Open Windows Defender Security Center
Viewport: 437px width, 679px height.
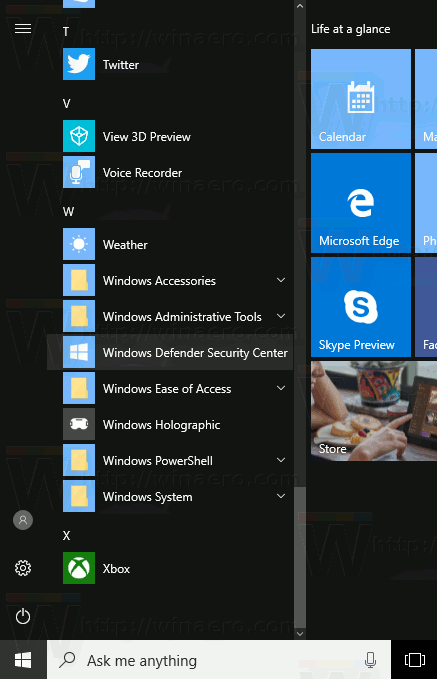(170, 352)
